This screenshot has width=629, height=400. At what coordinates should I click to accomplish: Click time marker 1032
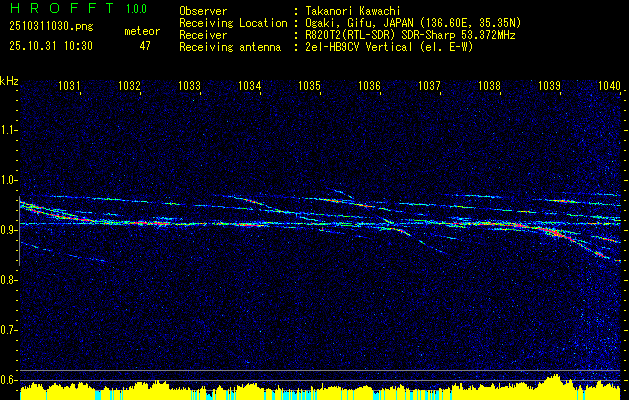(130, 85)
